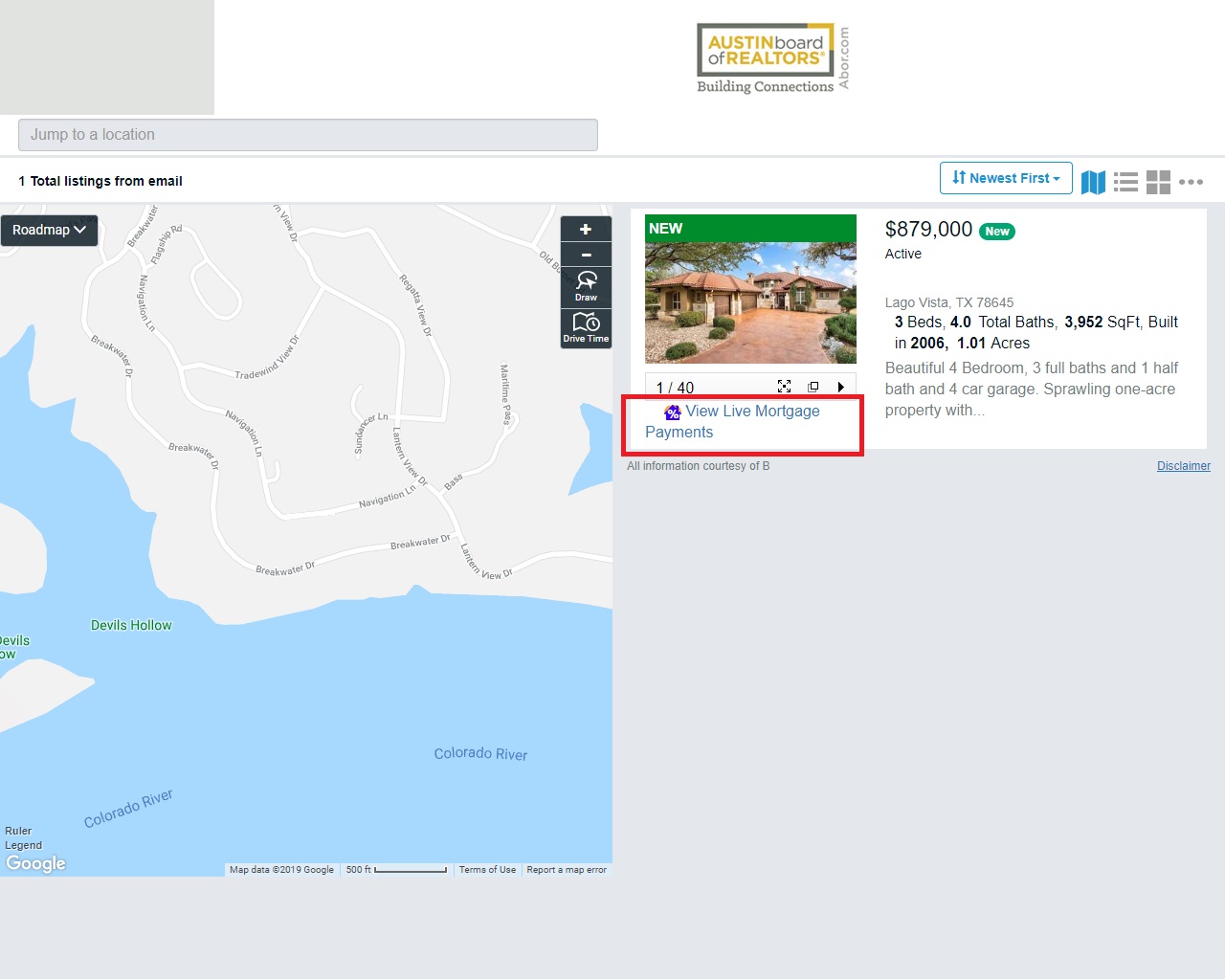Open photo gallery pop-out window icon

[x=813, y=387]
